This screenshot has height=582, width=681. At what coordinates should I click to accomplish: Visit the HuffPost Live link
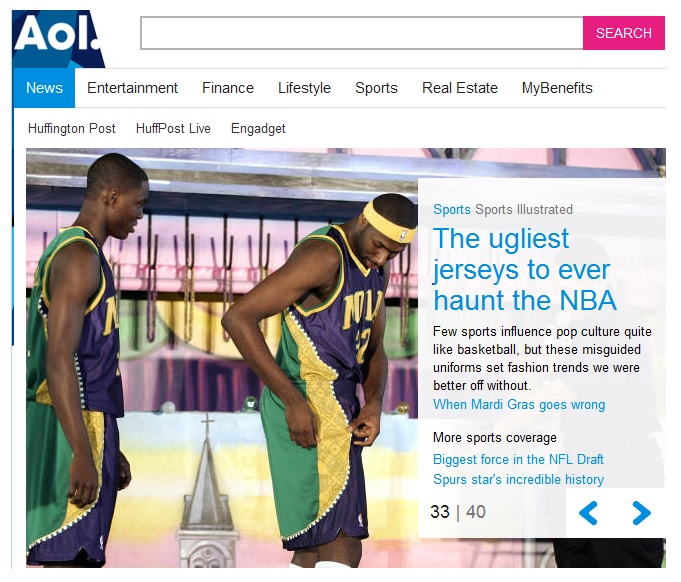tap(173, 128)
